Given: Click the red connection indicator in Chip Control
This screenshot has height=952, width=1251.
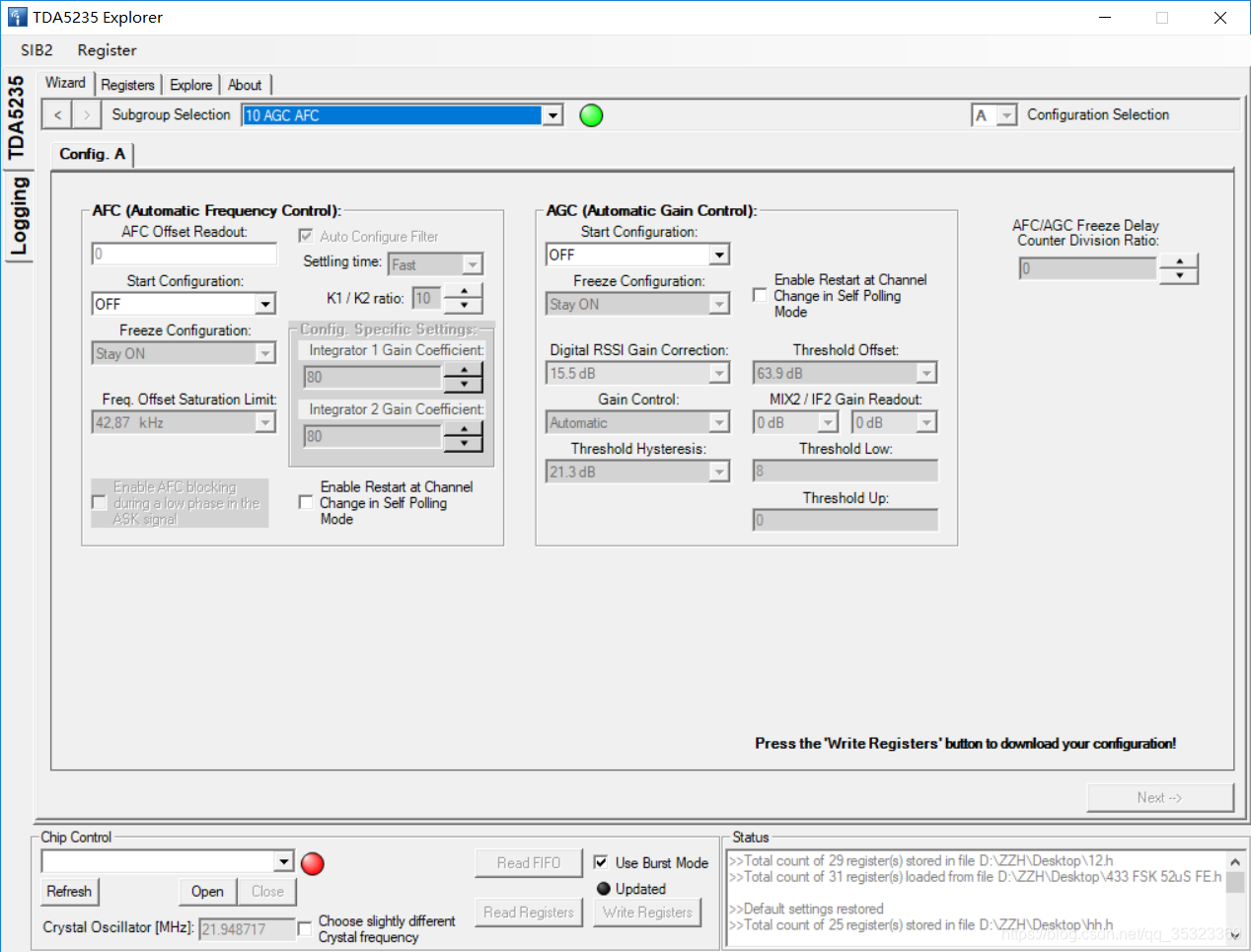Looking at the screenshot, I should tap(313, 863).
